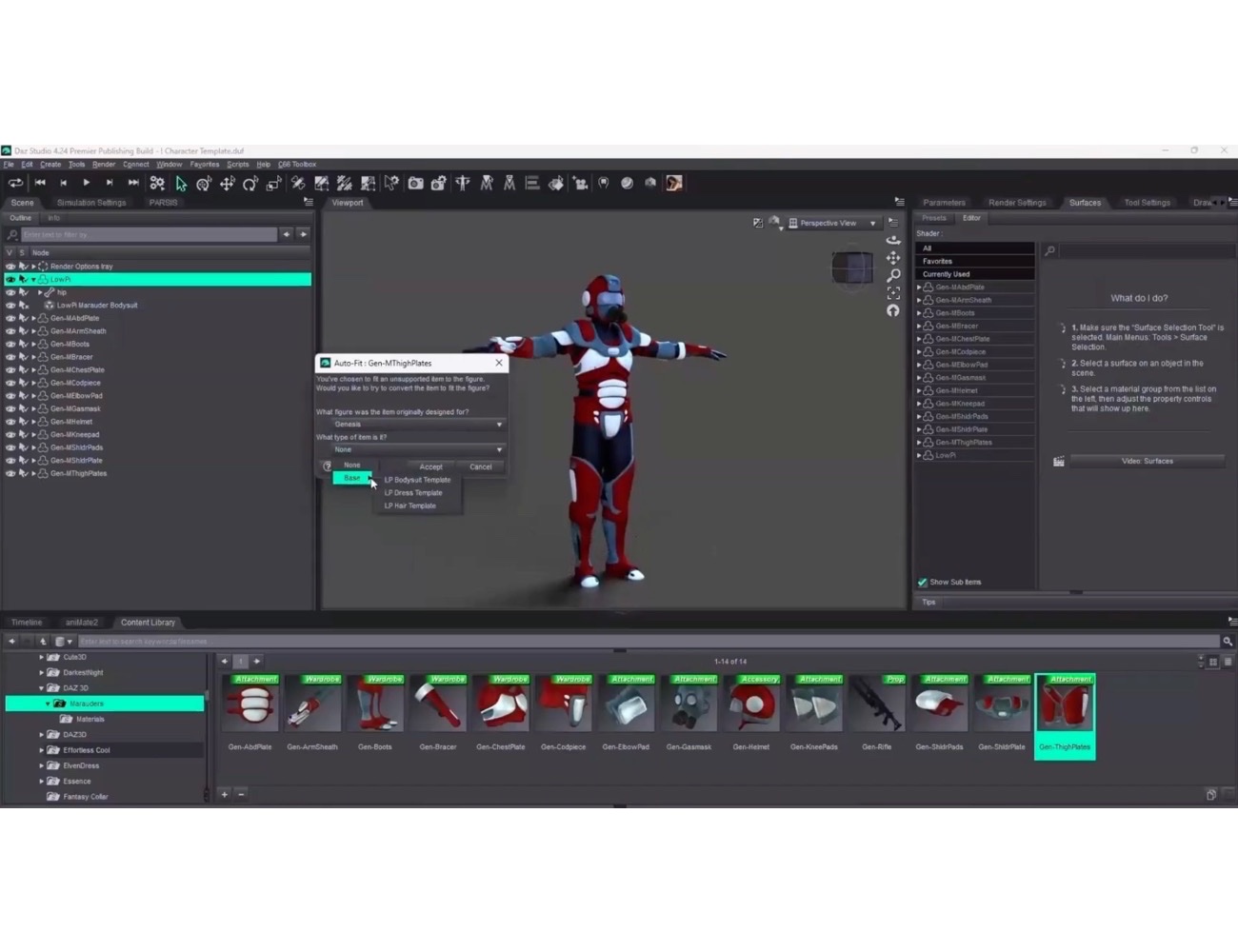Toggle visibility of the LowPi node

tap(10, 279)
